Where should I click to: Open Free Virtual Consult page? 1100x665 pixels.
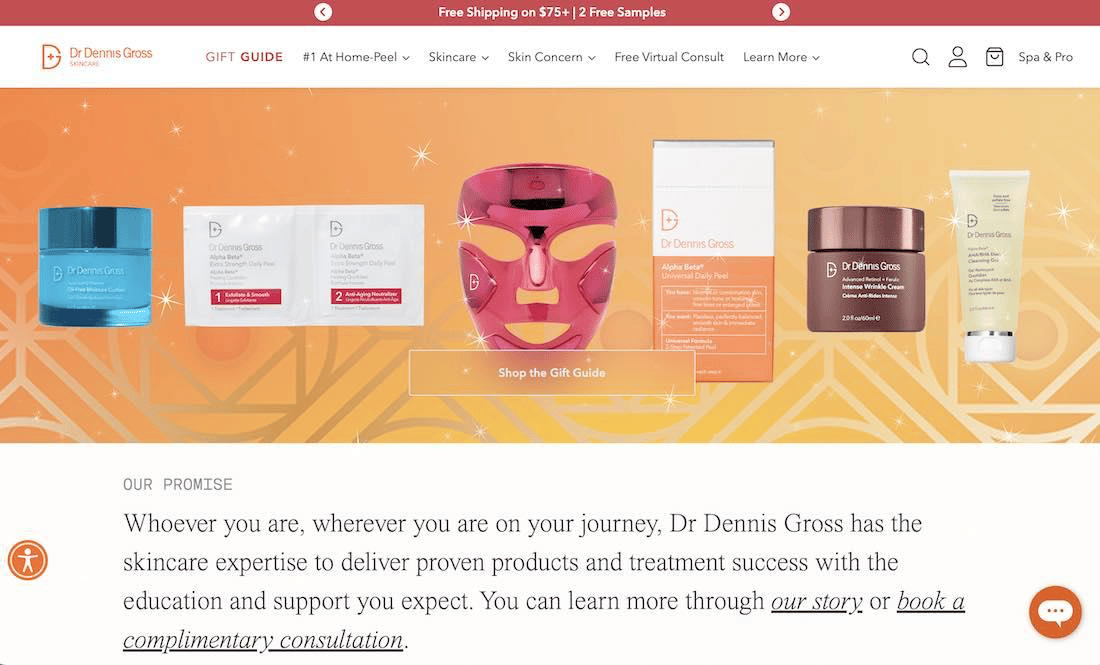pyautogui.click(x=669, y=57)
